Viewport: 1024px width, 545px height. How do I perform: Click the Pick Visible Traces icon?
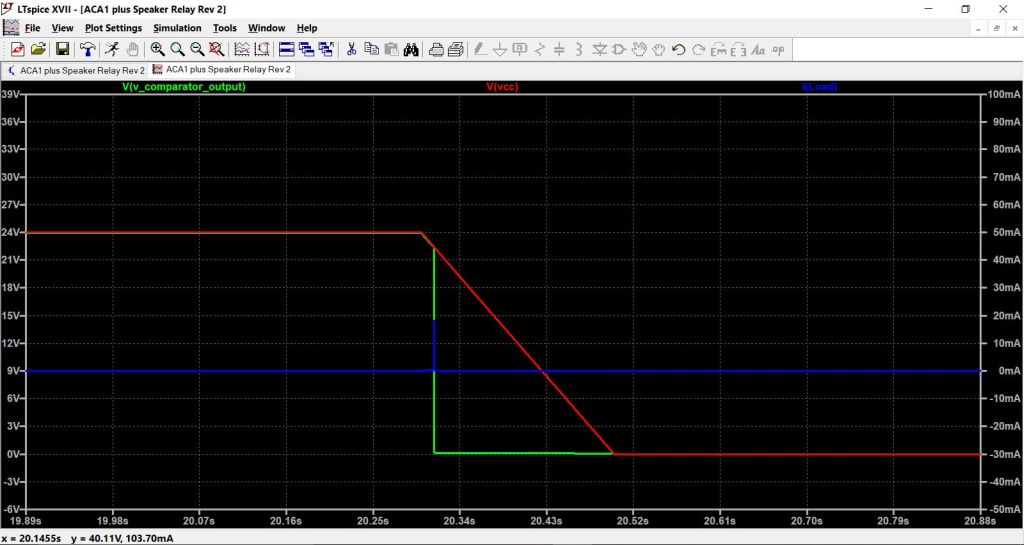click(262, 50)
